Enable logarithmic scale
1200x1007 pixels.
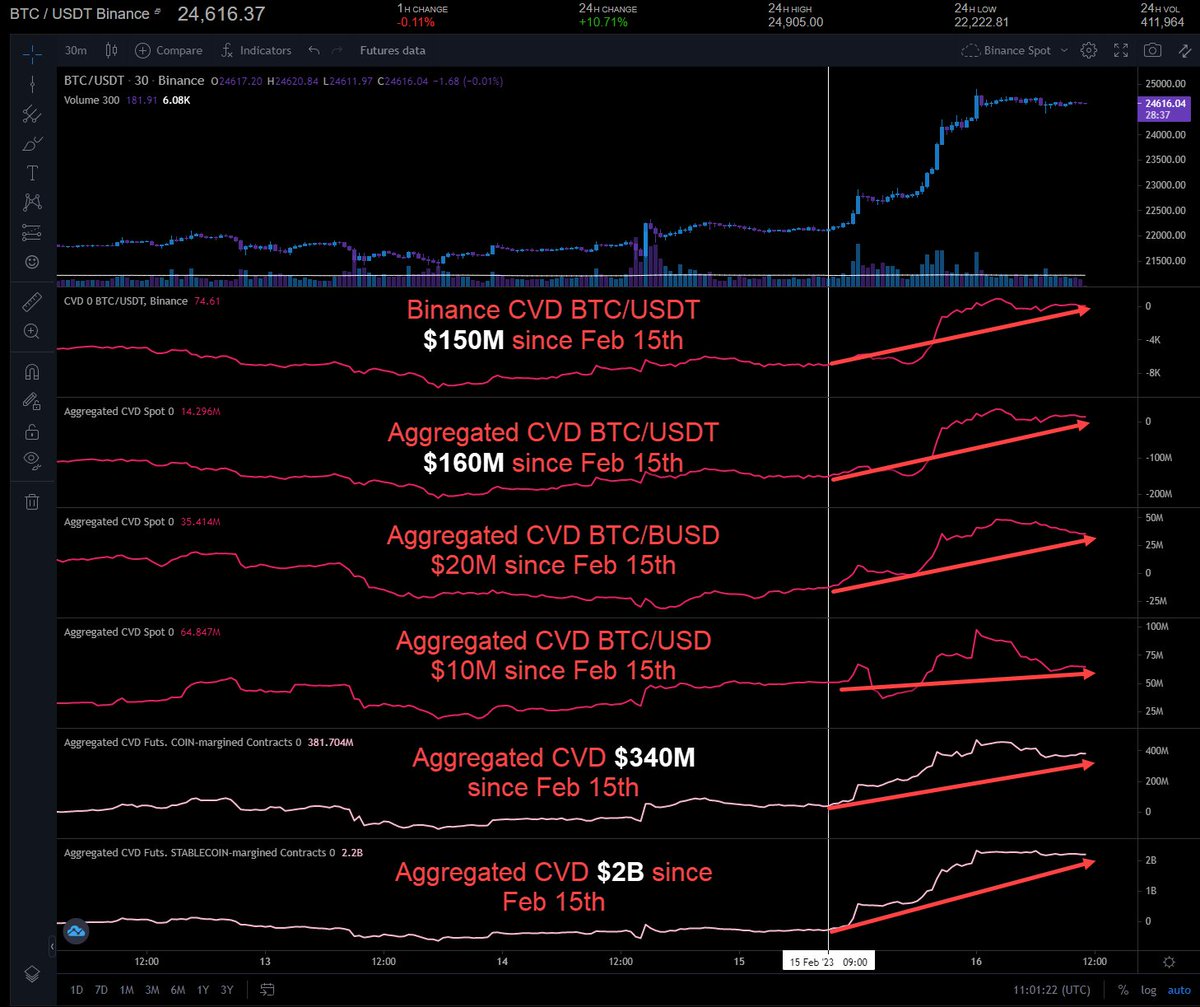point(1148,990)
